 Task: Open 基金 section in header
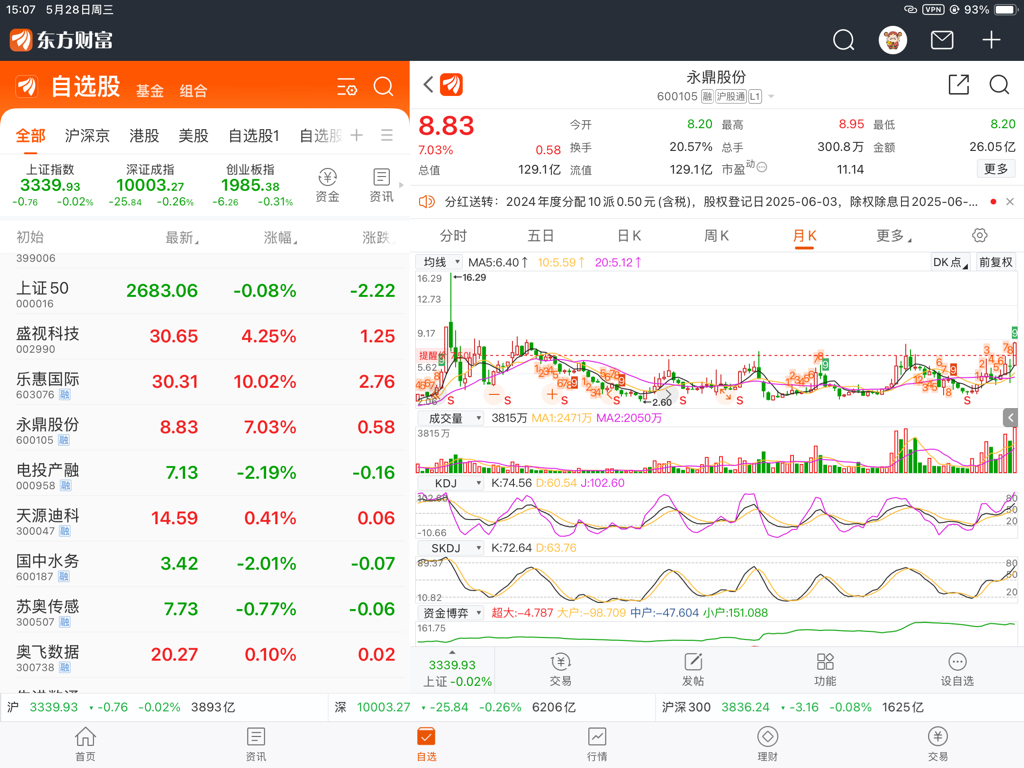150,91
